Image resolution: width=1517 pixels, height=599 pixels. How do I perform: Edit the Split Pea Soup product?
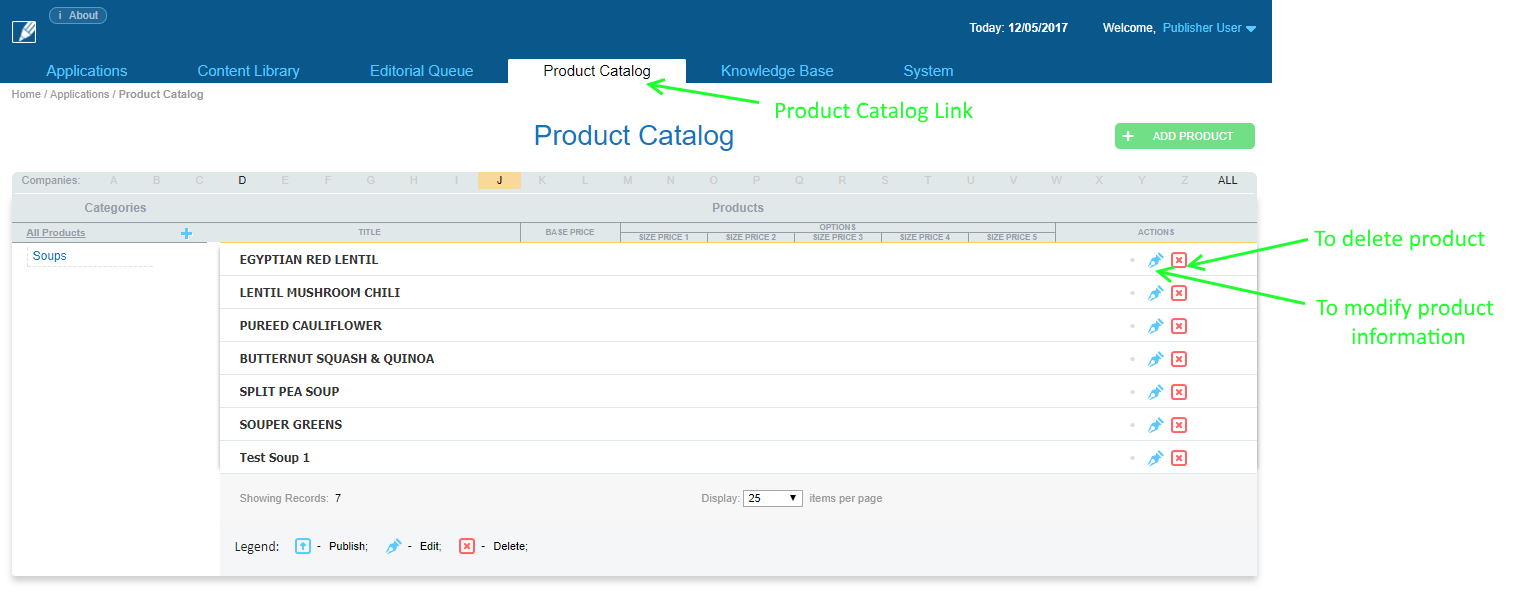pyautogui.click(x=1156, y=392)
